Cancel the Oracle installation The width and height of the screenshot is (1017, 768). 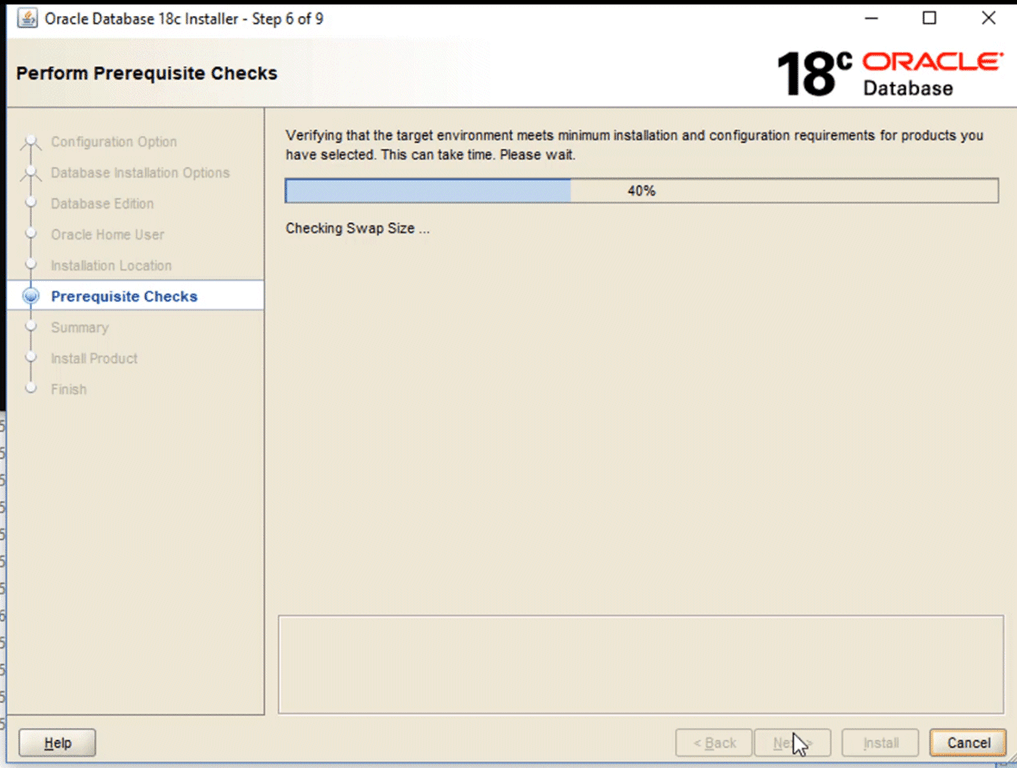point(968,743)
